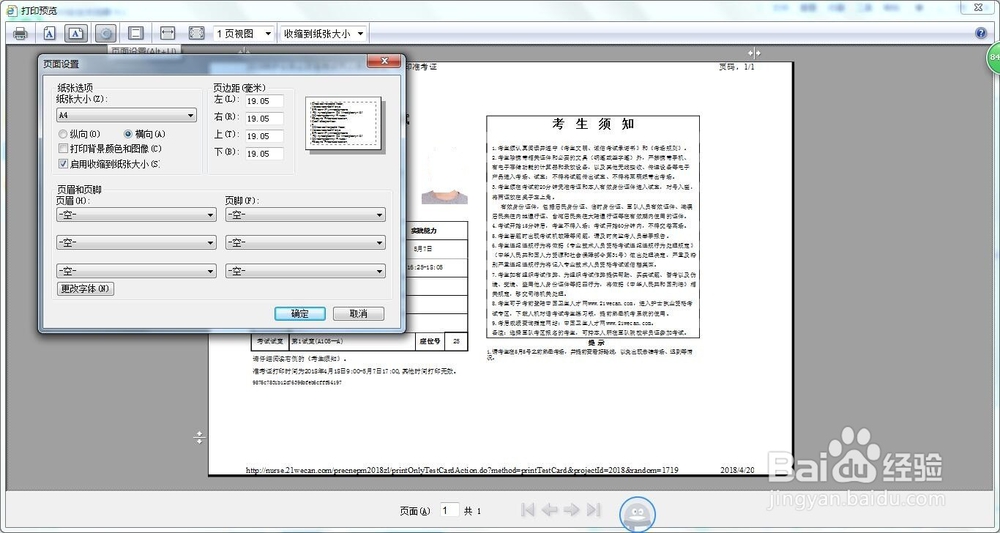This screenshot has width=1000, height=533.
Task: Open the second 页脚 footer dropdown
Action: click(x=305, y=243)
